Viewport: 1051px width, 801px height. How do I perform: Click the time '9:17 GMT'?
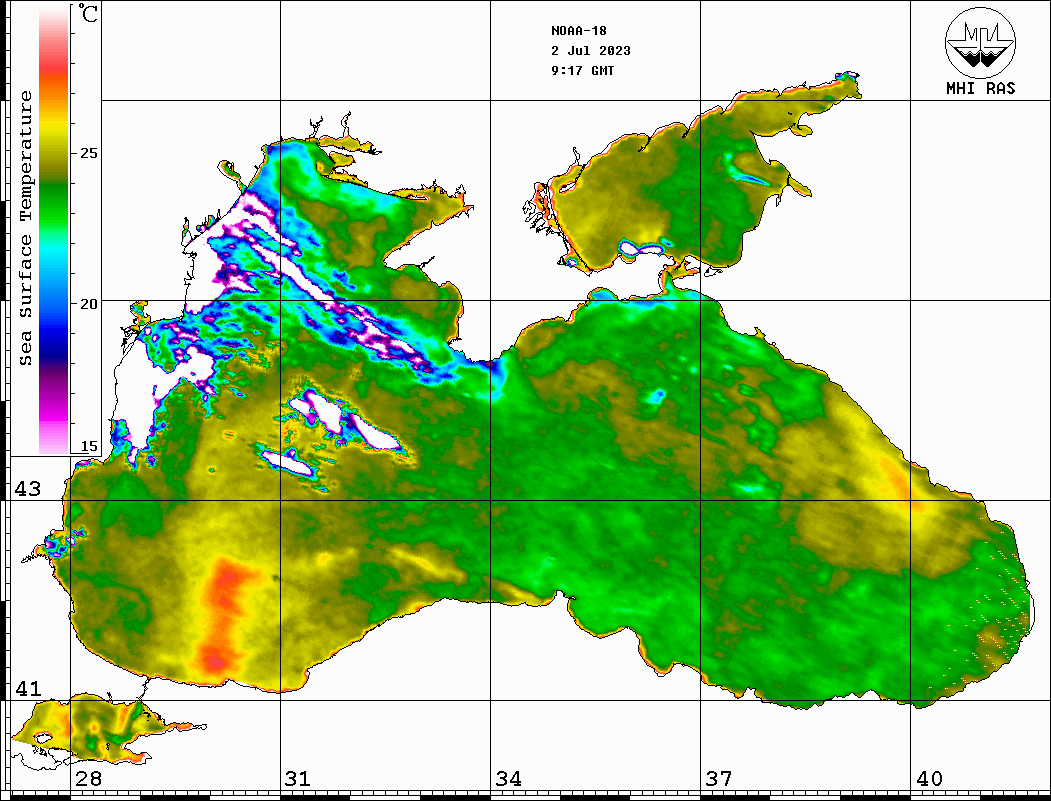tap(583, 70)
